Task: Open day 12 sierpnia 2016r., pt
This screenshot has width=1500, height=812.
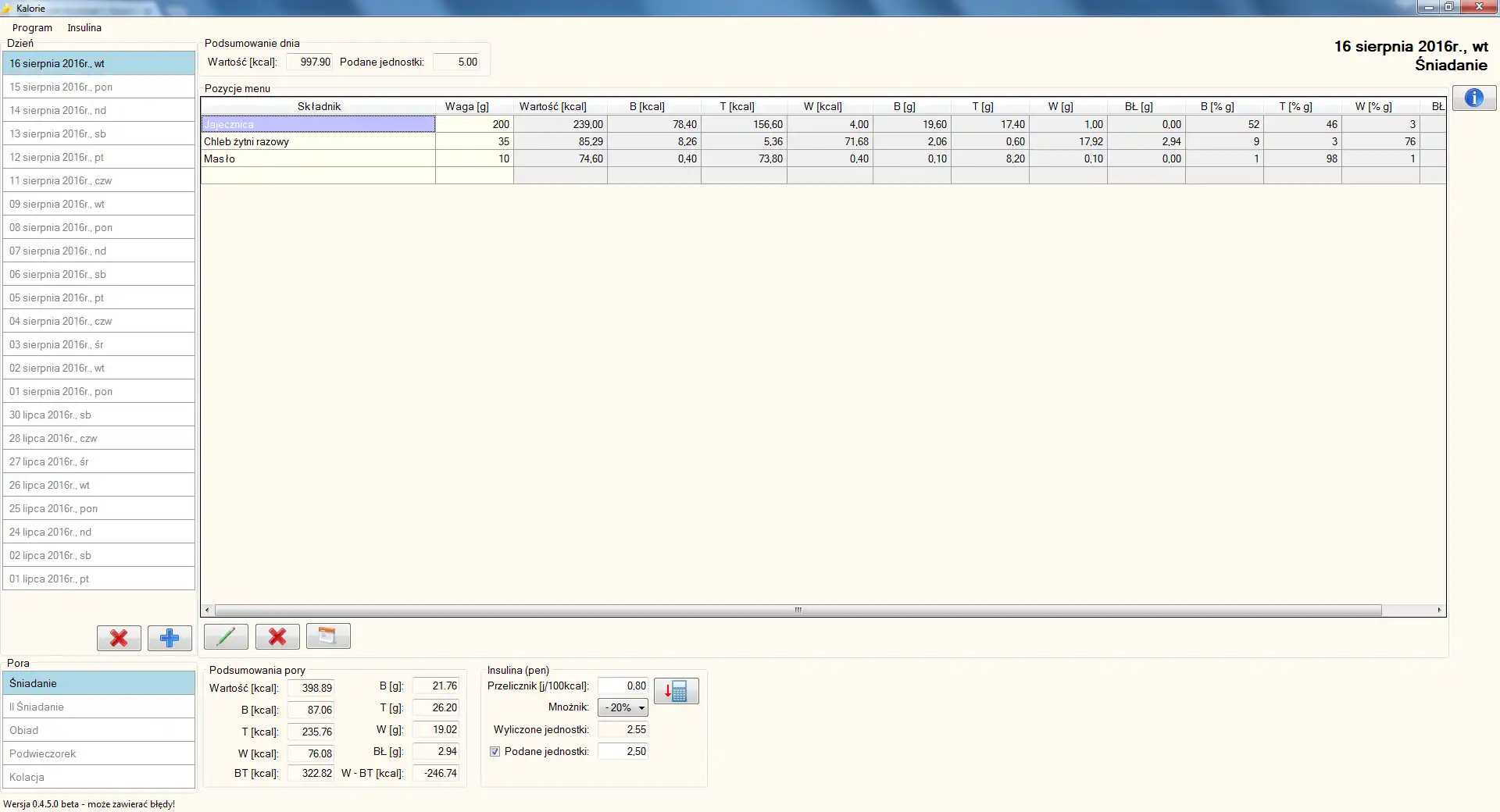Action: coord(98,157)
